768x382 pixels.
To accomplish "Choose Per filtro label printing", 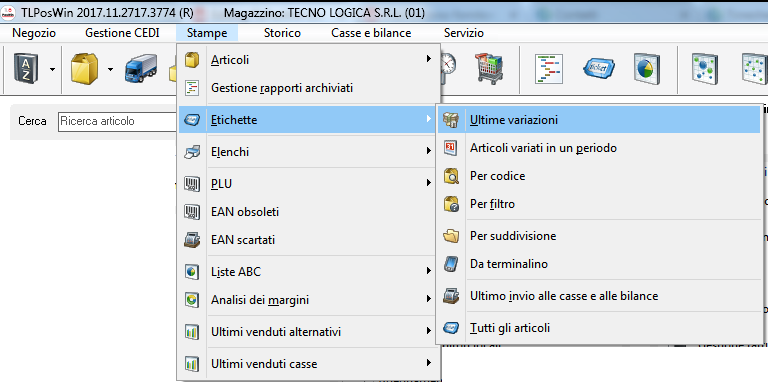I will tap(600, 204).
